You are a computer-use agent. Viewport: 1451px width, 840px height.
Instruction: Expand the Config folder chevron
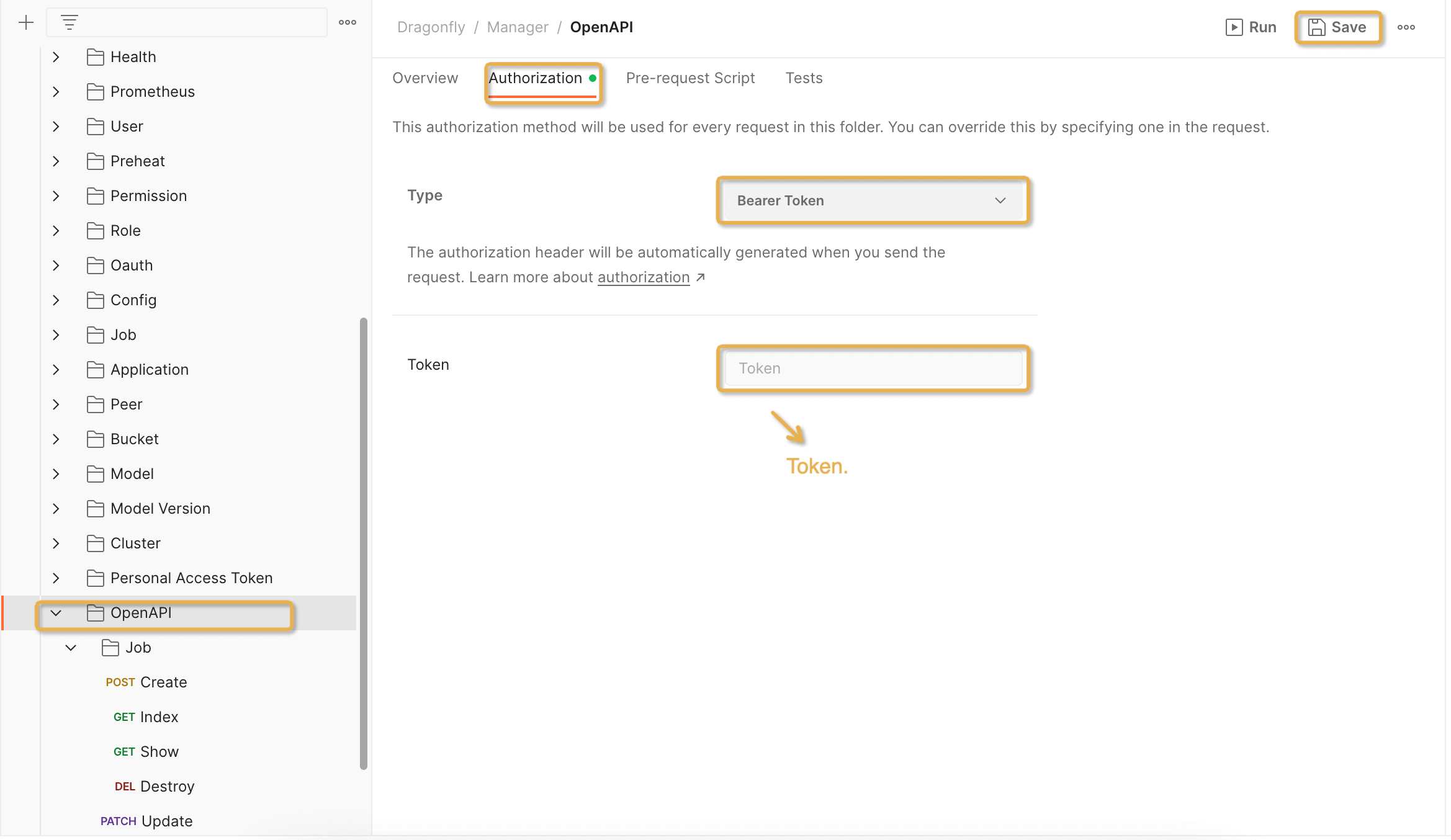[56, 300]
